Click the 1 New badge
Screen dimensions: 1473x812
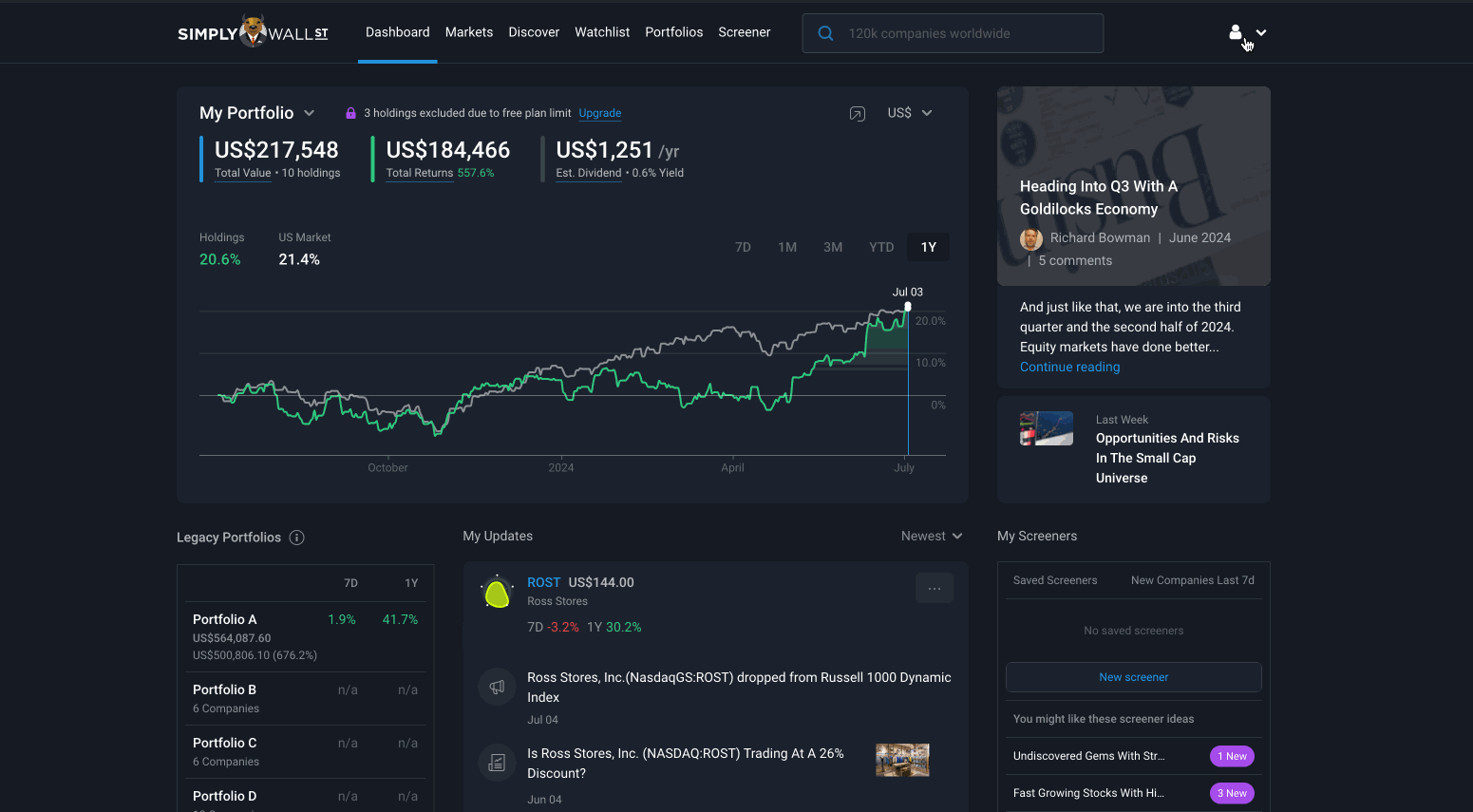[x=1233, y=756]
